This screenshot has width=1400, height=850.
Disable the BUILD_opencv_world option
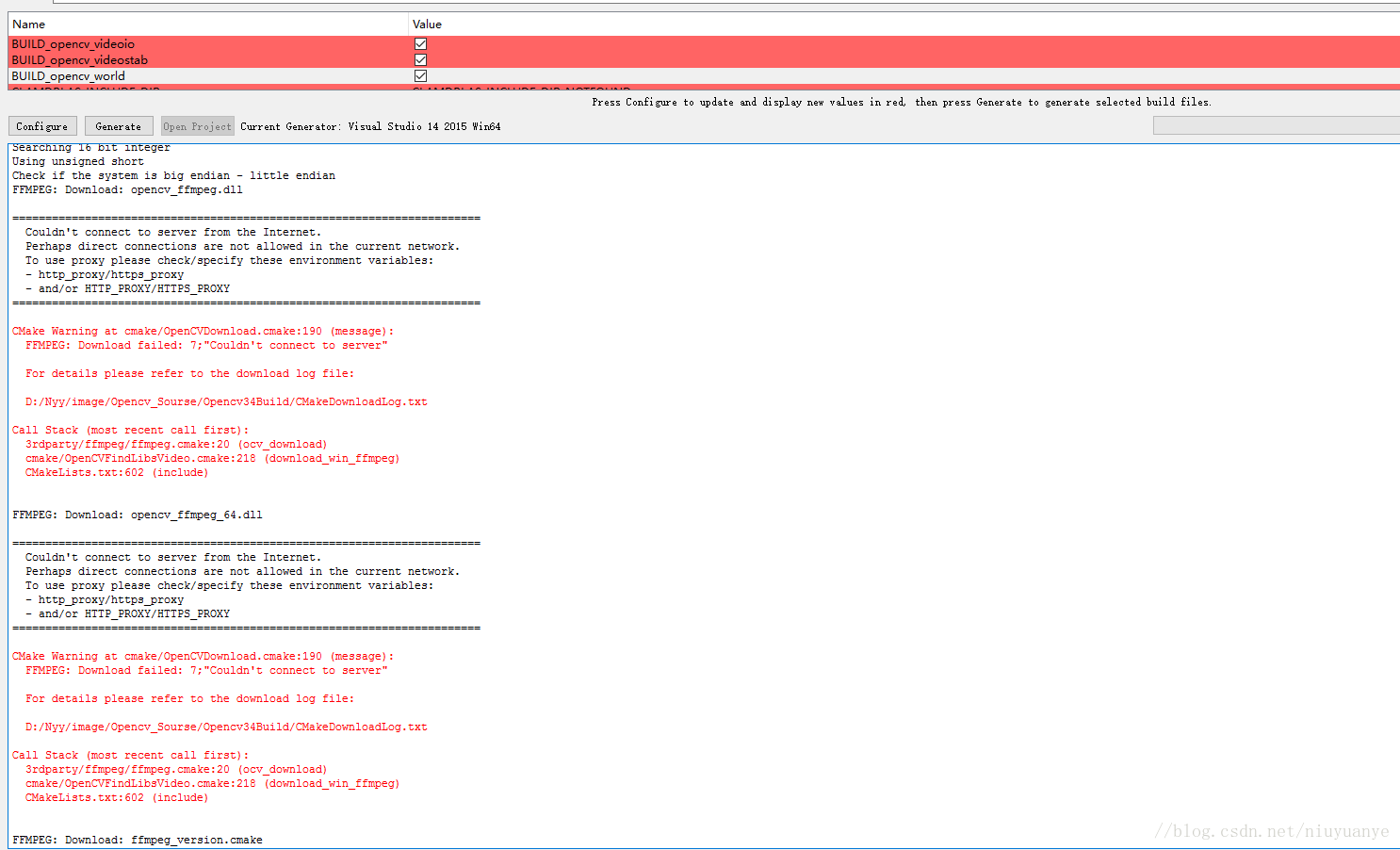[420, 75]
